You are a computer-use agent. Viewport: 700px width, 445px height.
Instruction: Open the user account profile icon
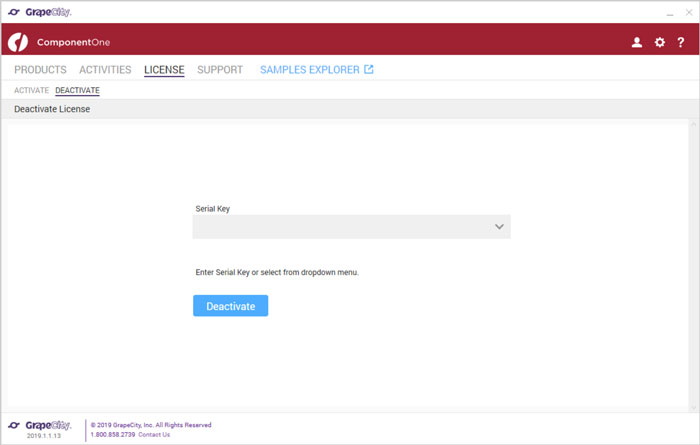click(637, 42)
